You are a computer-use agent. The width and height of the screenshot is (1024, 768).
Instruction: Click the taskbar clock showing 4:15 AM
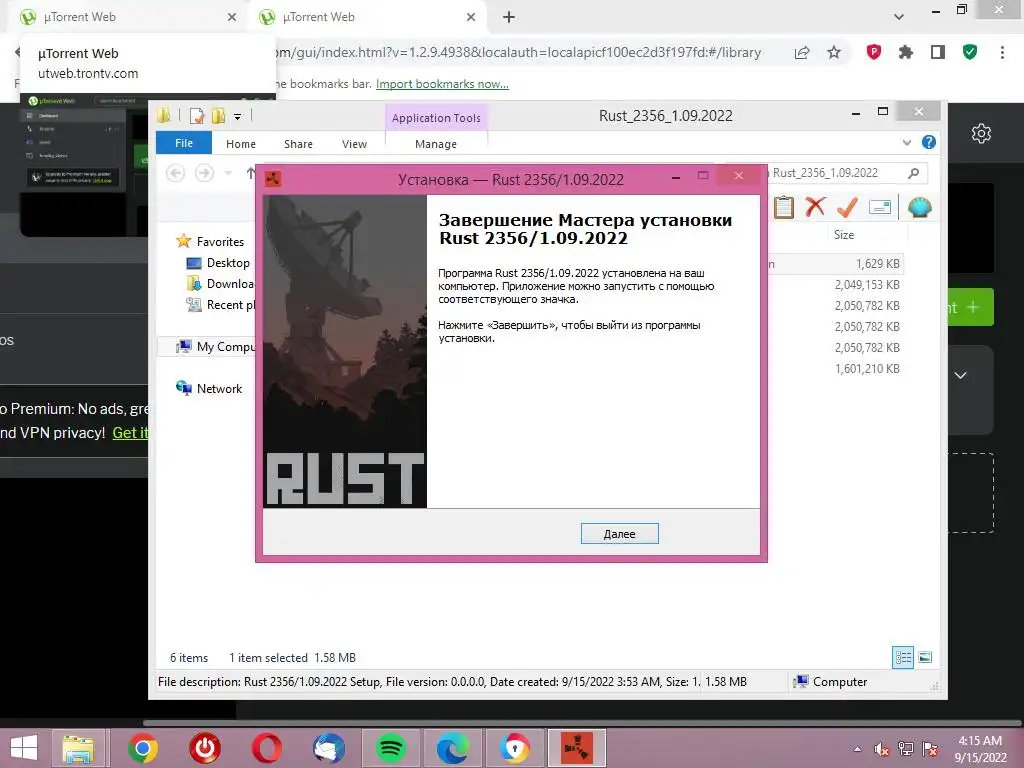[x=980, y=749]
